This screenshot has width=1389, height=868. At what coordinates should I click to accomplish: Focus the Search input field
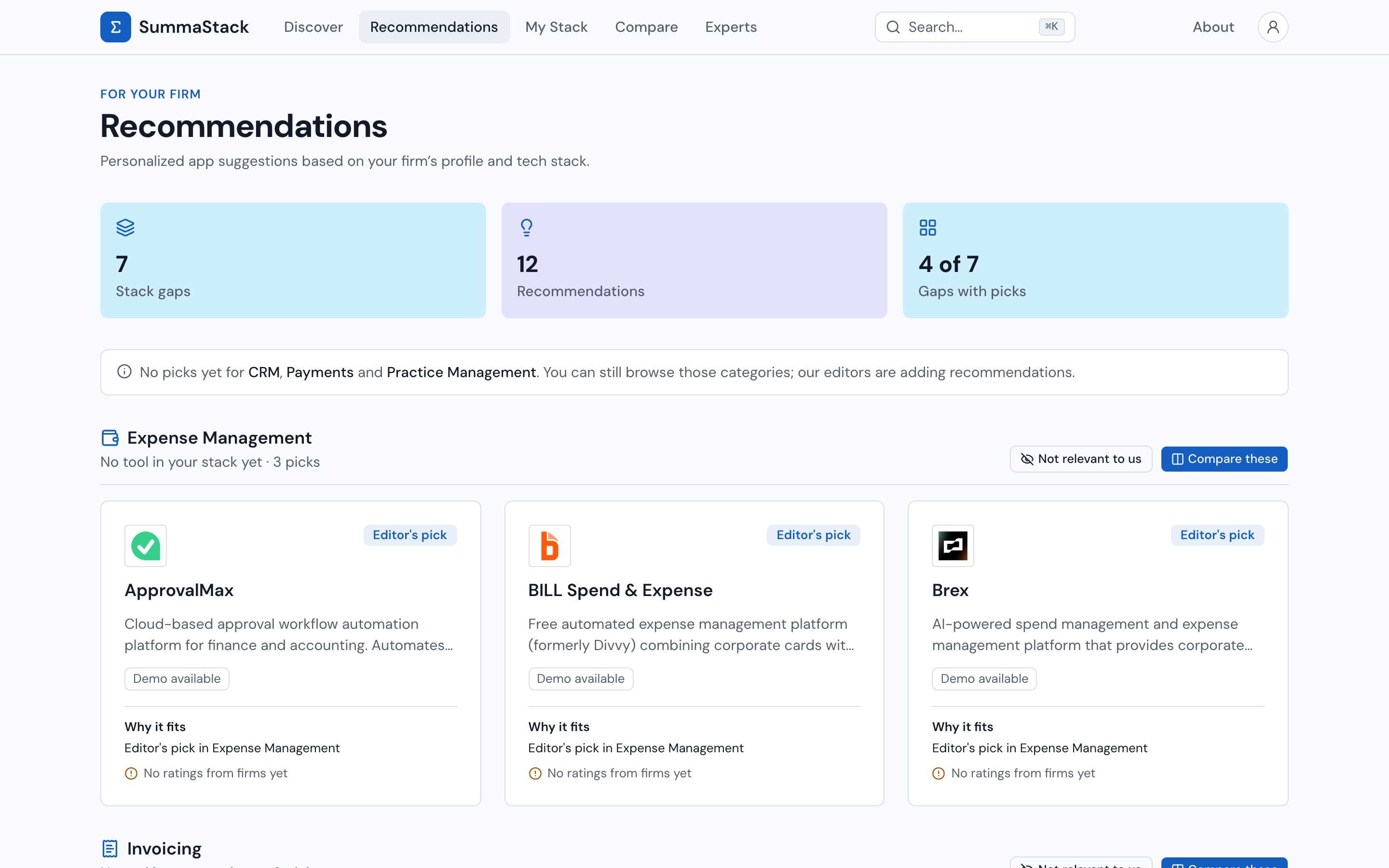pyautogui.click(x=975, y=27)
